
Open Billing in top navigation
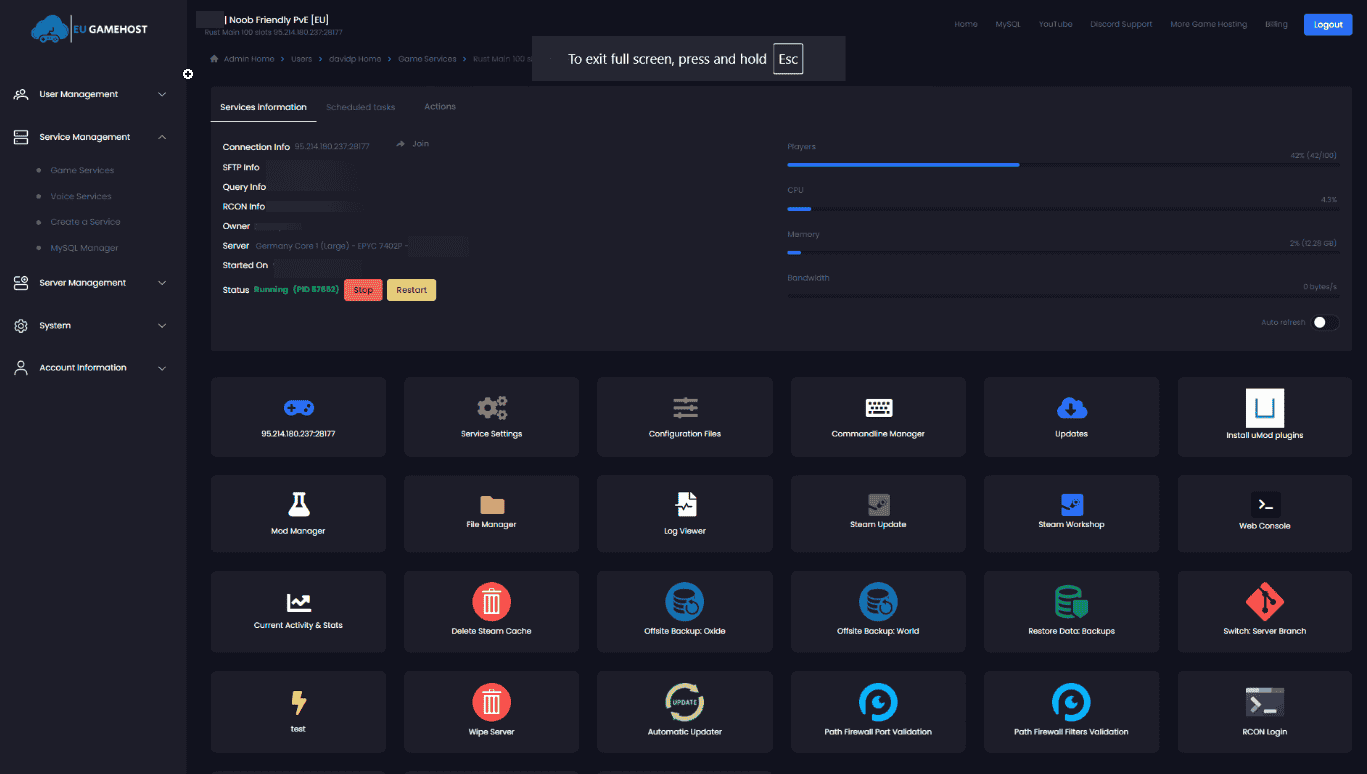tap(1276, 24)
